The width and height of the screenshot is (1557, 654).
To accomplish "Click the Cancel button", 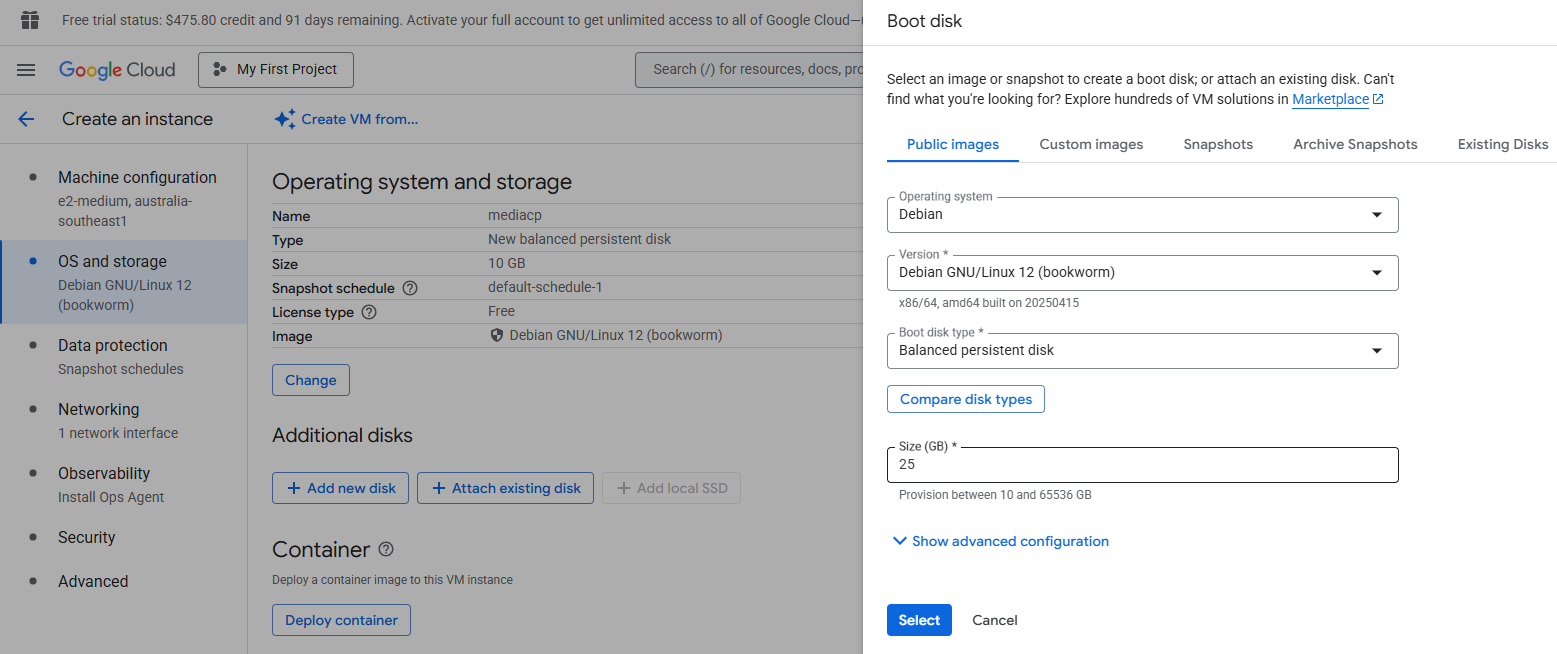I will click(x=995, y=620).
